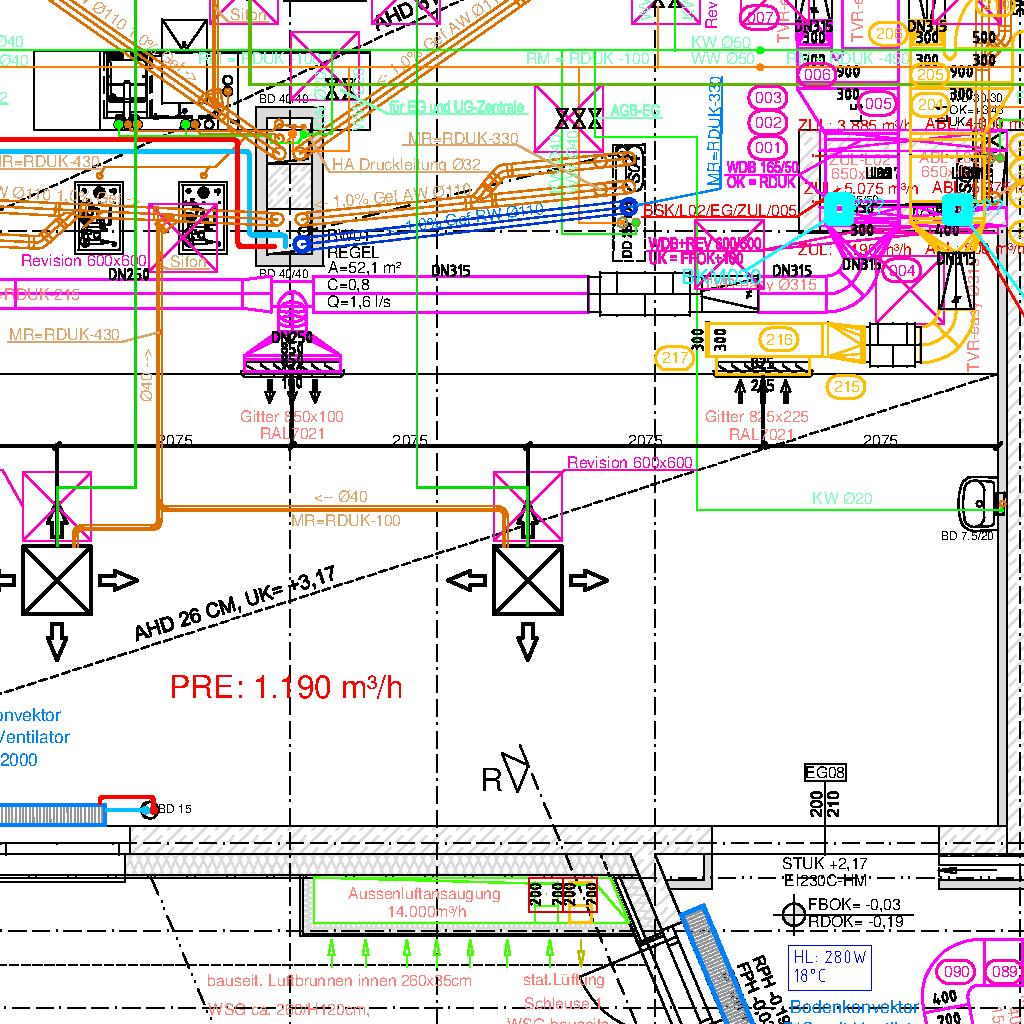Click the "bauseit. Luftbrunnen innen 260x85cm" note
1024x1024 pixels.
340,981
